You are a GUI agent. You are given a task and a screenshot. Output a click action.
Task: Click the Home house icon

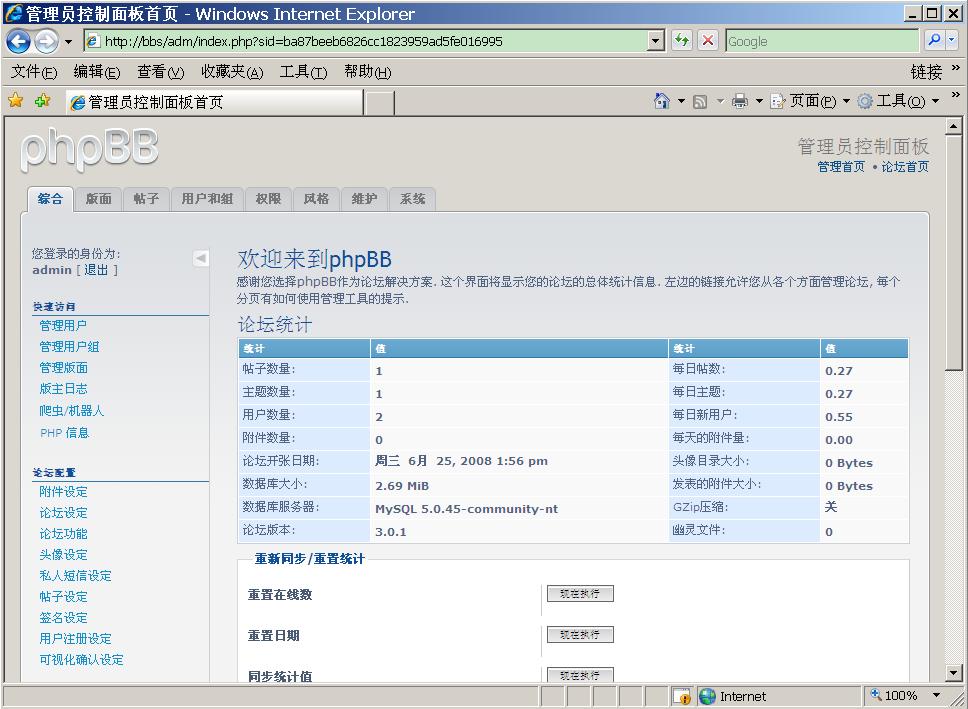click(661, 101)
